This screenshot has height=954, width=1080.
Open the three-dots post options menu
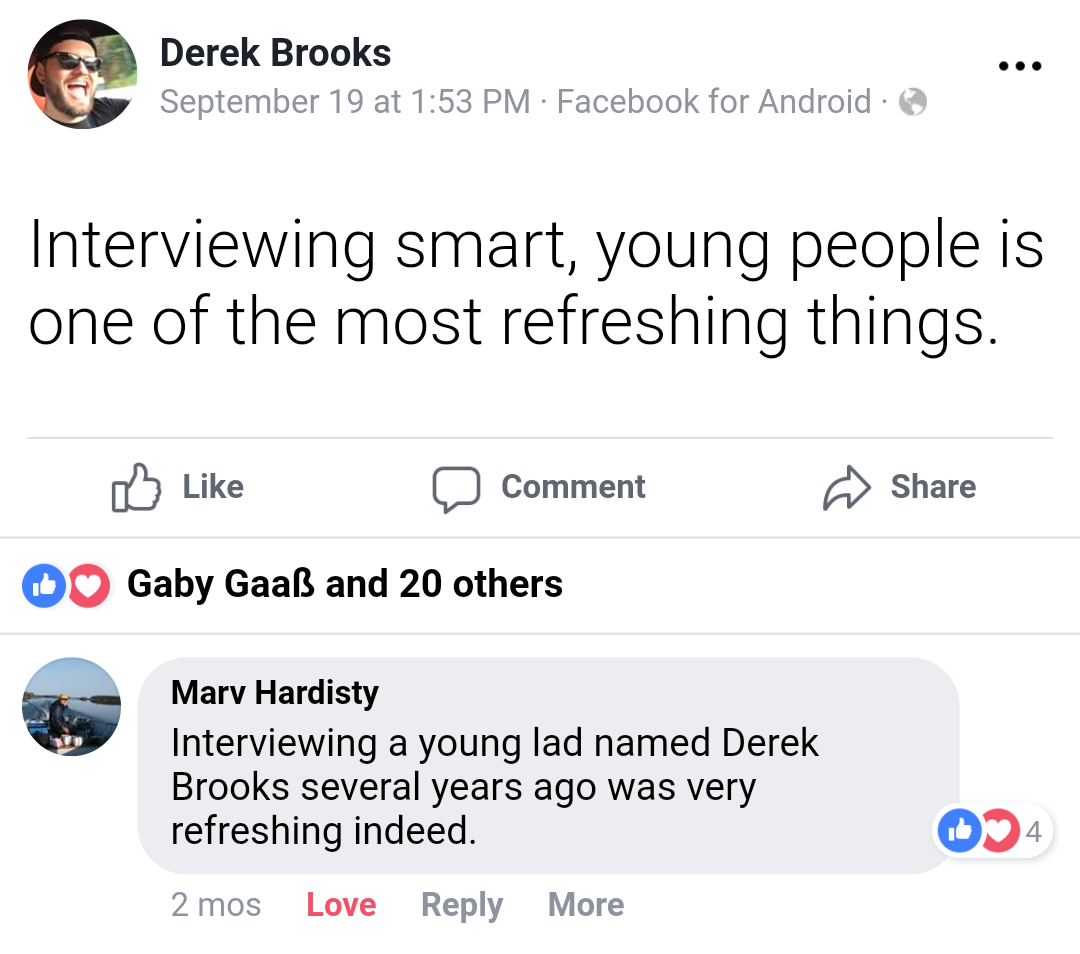[1020, 67]
